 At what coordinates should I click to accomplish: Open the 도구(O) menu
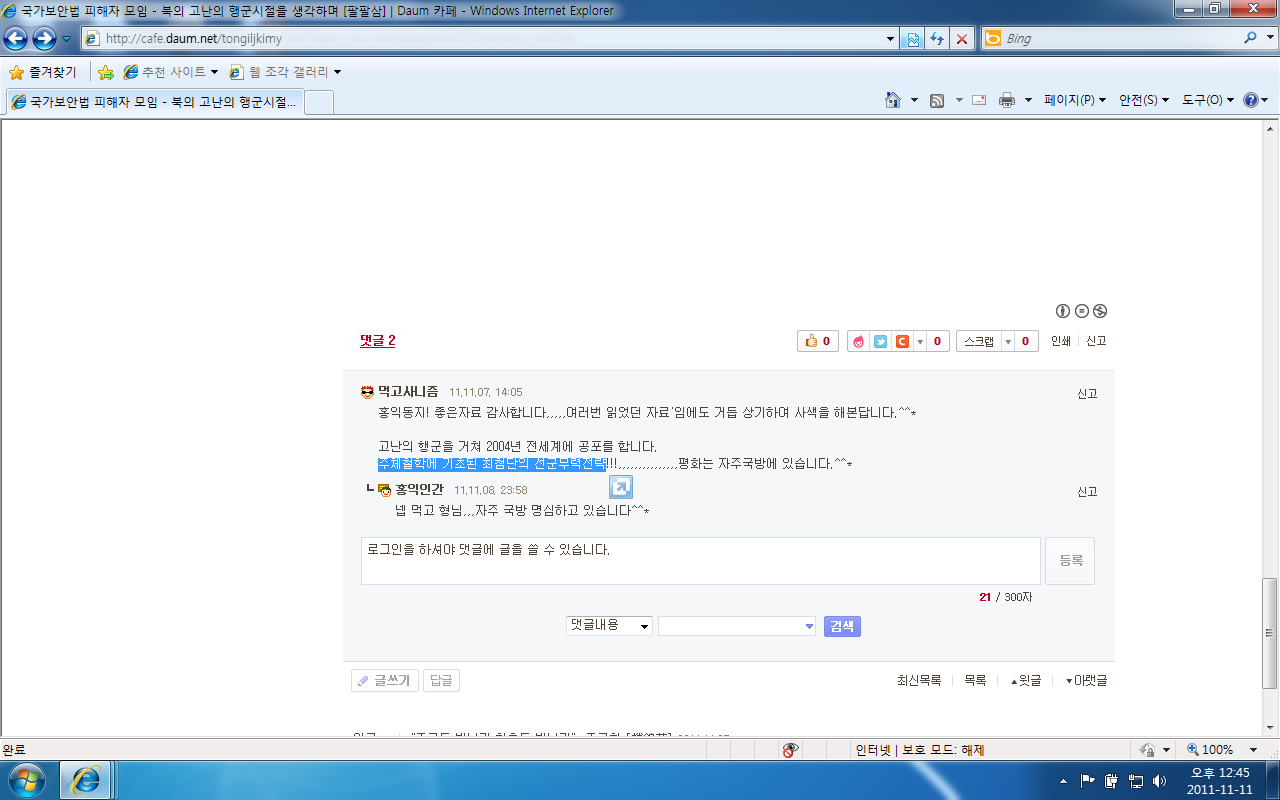pyautogui.click(x=1208, y=100)
